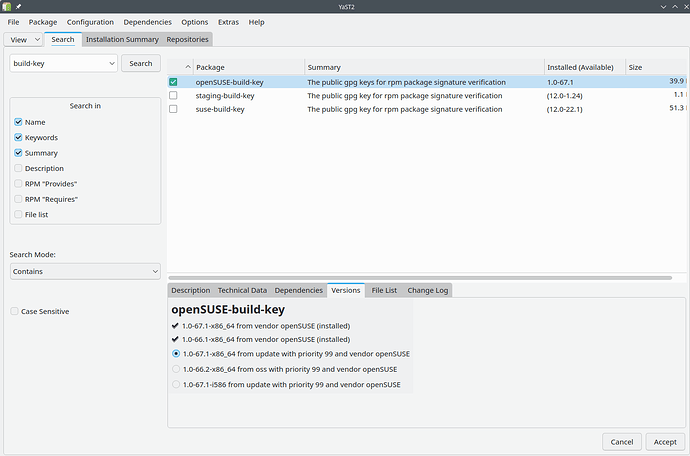Image resolution: width=690 pixels, height=456 pixels.
Task: Toggle the staging-build-key package checkbox
Action: tap(173, 96)
